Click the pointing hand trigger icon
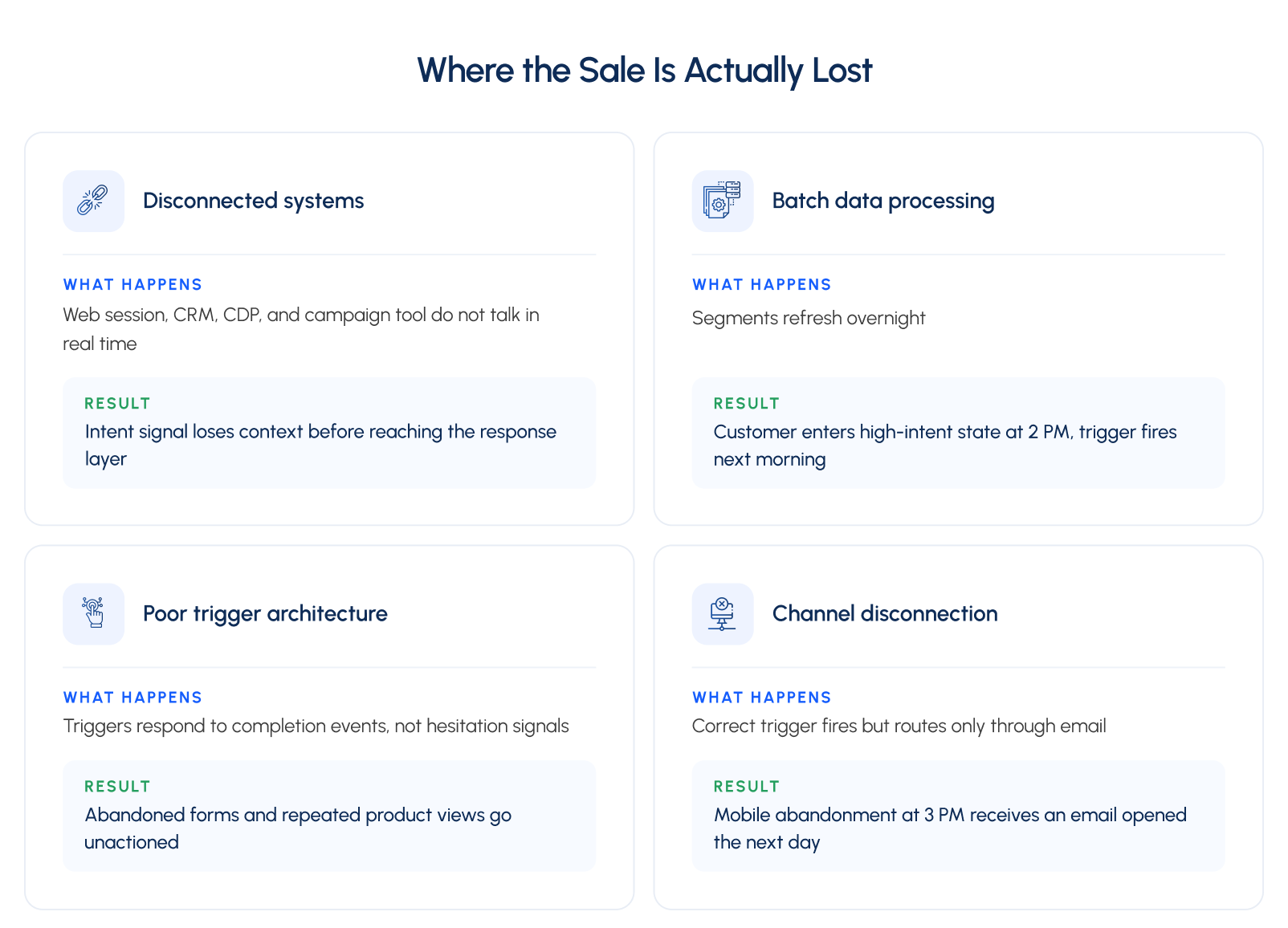The image size is (1288, 928). pos(93,613)
